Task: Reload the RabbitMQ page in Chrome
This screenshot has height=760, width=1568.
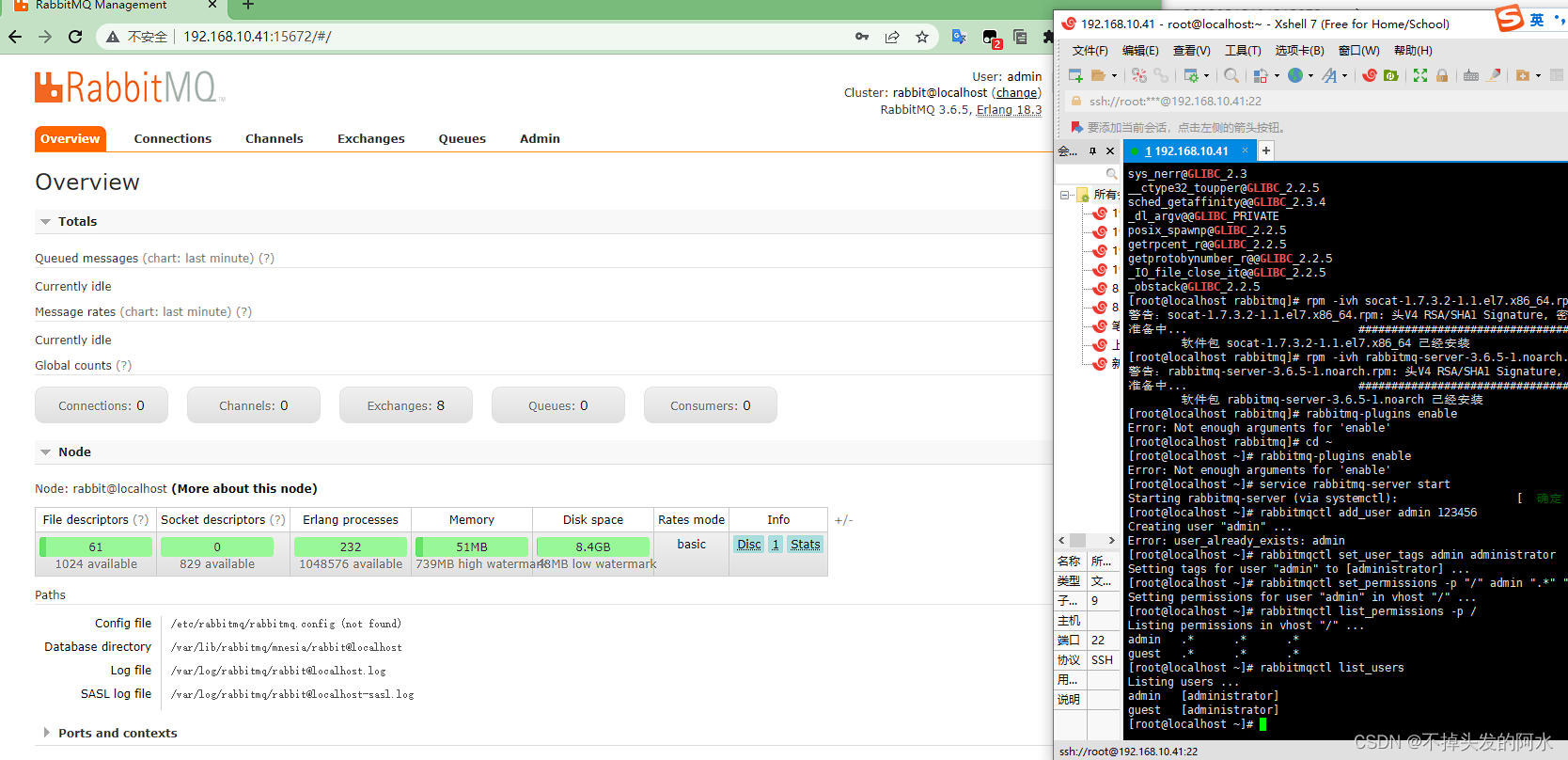Action: [x=75, y=37]
